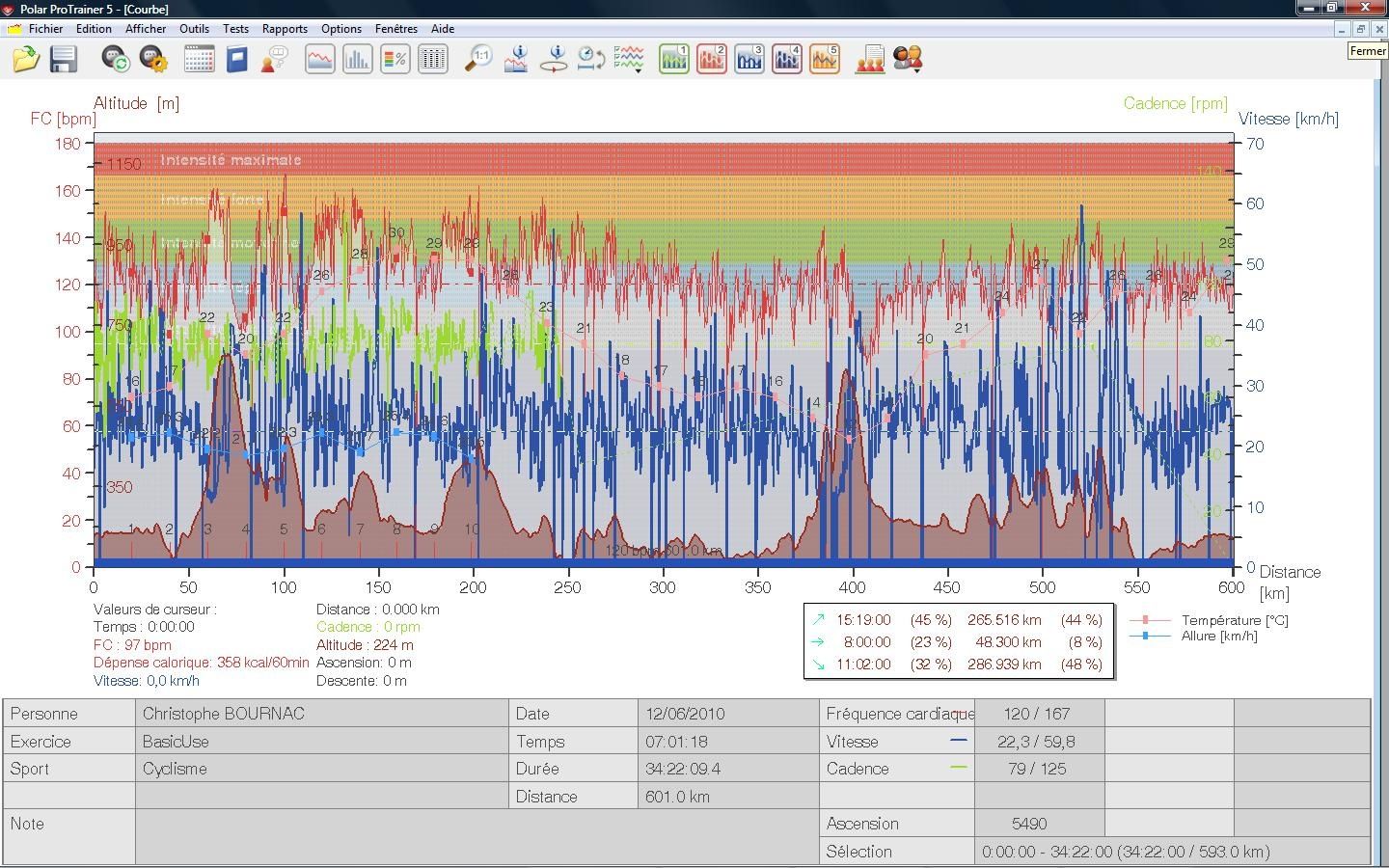Open the Rapports menu
This screenshot has height=868, width=1389.
285,29
